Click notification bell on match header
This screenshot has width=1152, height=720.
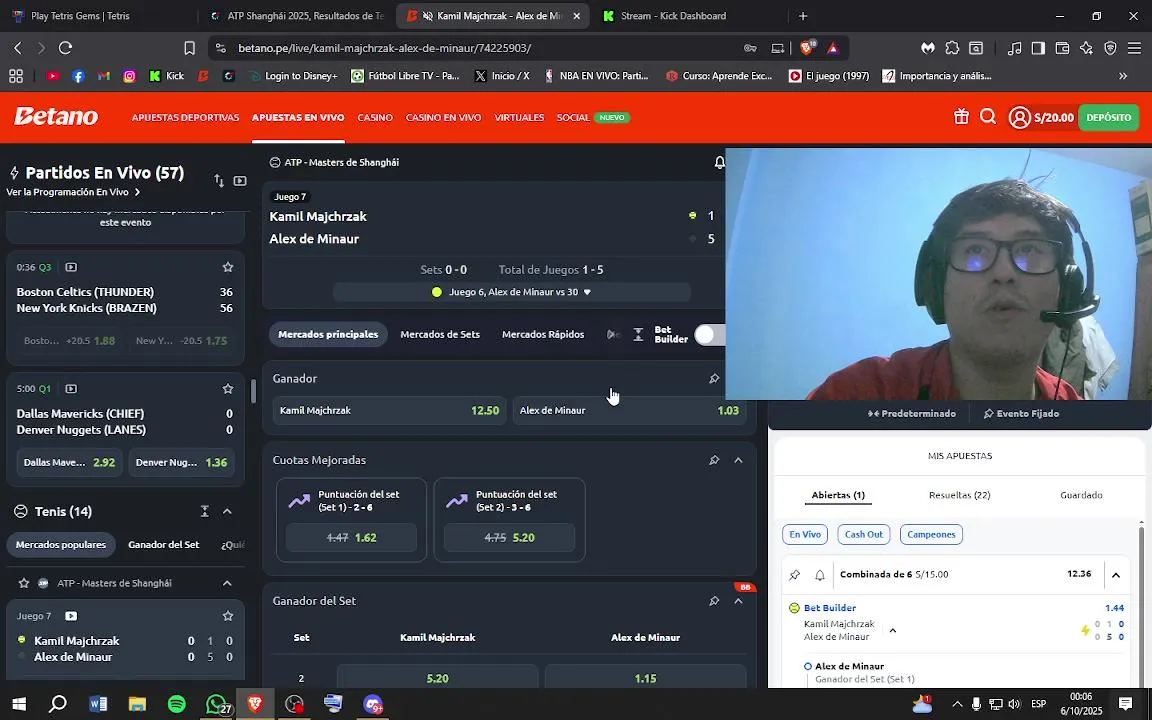click(719, 162)
